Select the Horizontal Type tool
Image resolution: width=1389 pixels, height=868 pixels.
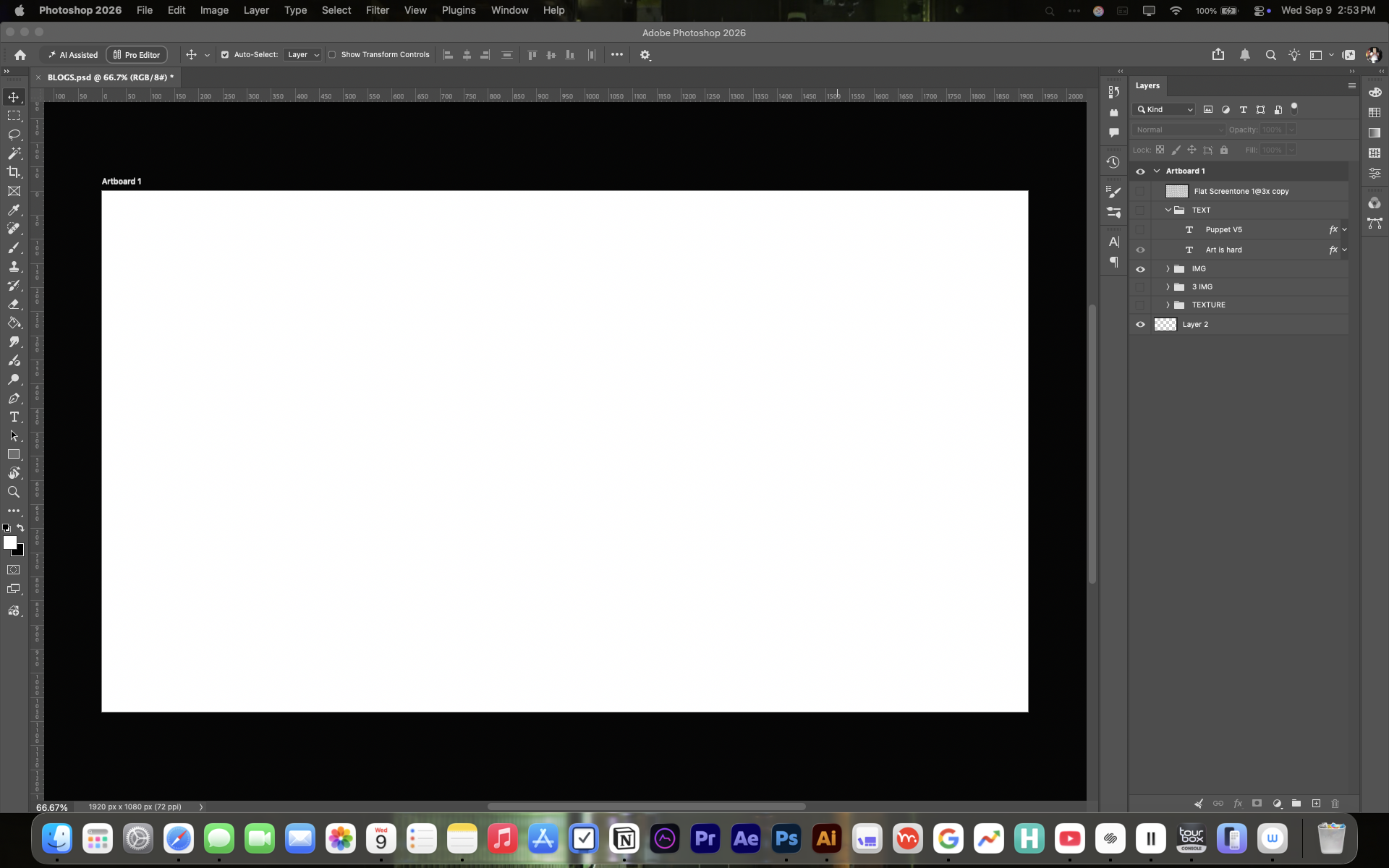pyautogui.click(x=14, y=417)
